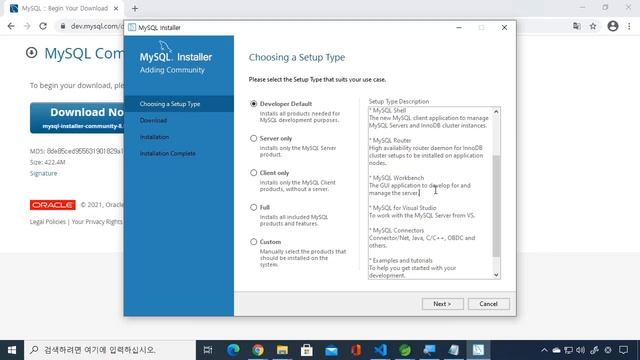The image size is (640, 360).
Task: Open the Chrome profile icon
Action: point(613,26)
